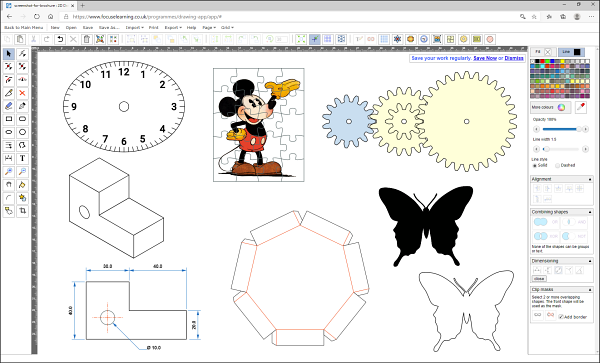This screenshot has width=600, height=363.
Task: Click the undo arrow in the toolbar
Action: click(x=60, y=39)
